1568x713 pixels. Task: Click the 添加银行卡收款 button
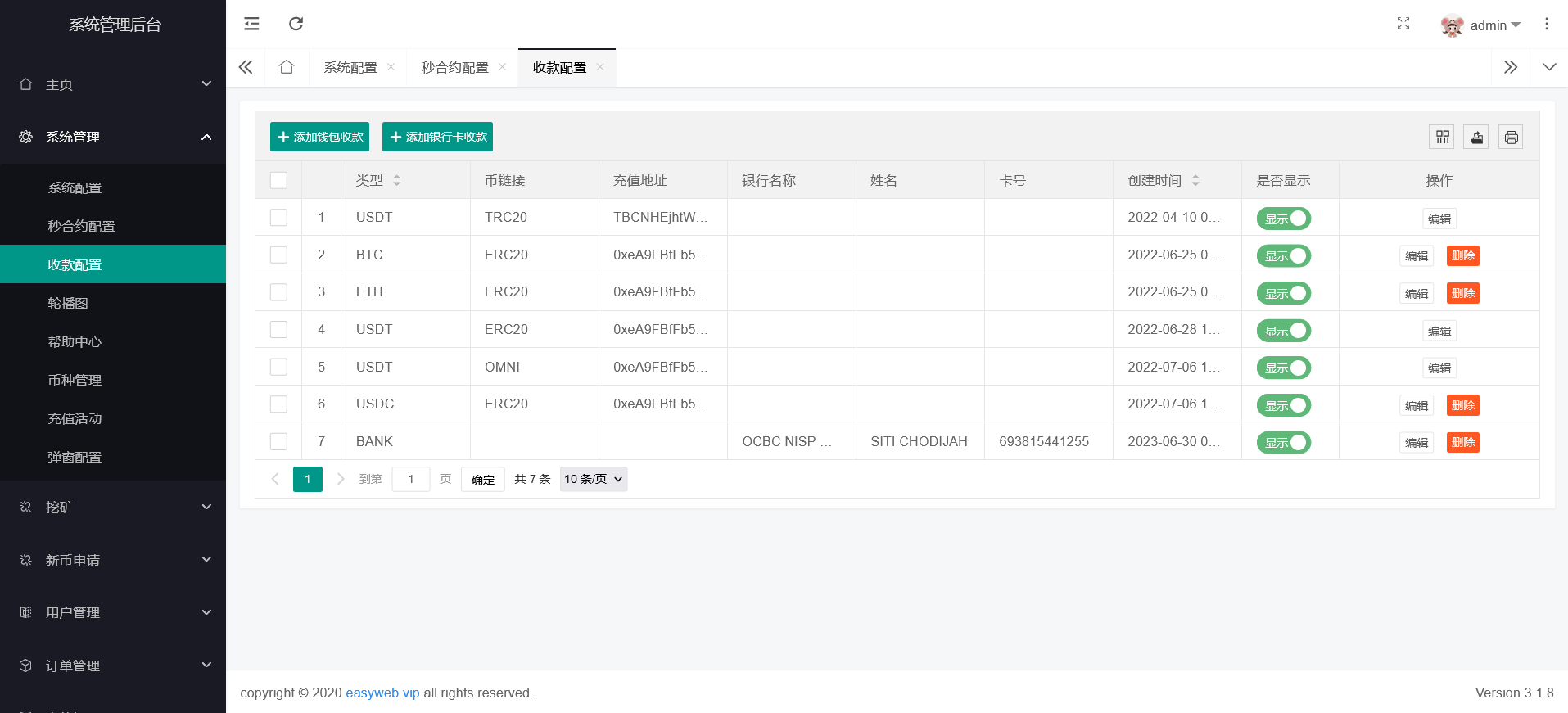(x=437, y=137)
